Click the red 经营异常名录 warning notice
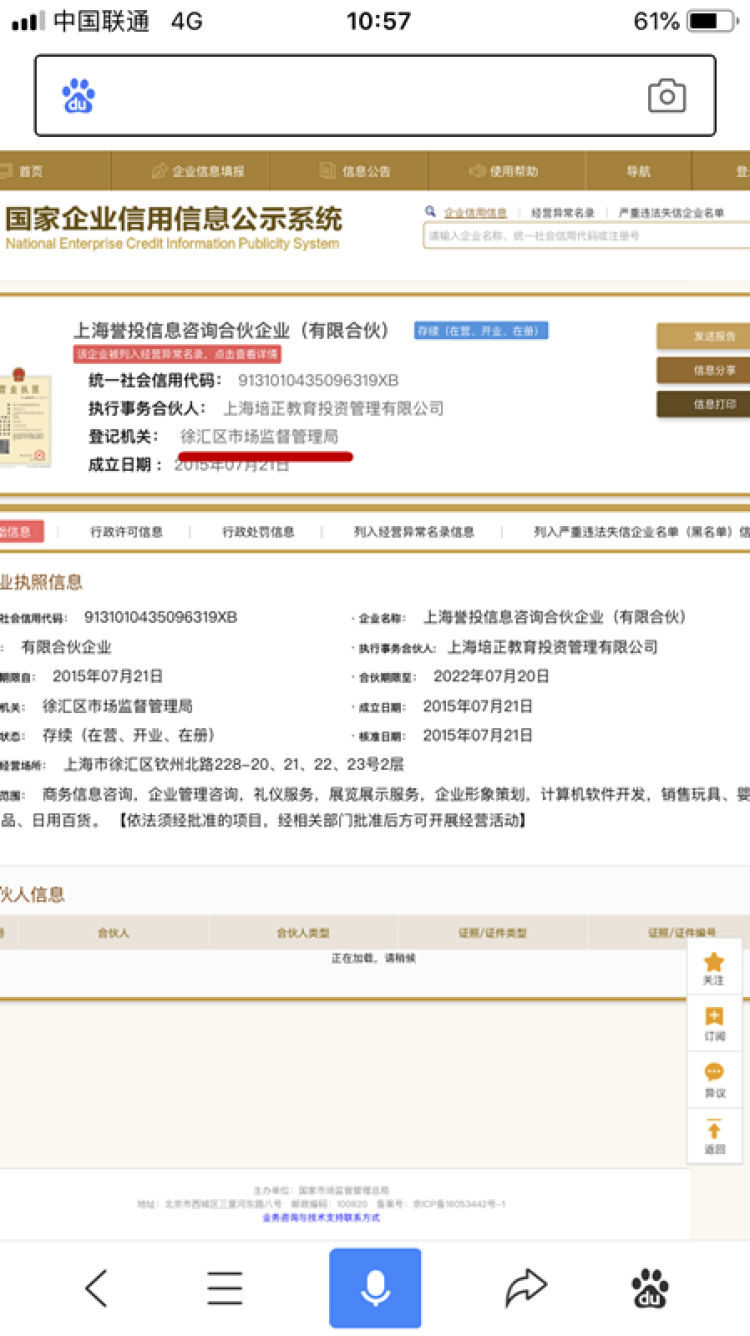750x1336 pixels. click(178, 354)
